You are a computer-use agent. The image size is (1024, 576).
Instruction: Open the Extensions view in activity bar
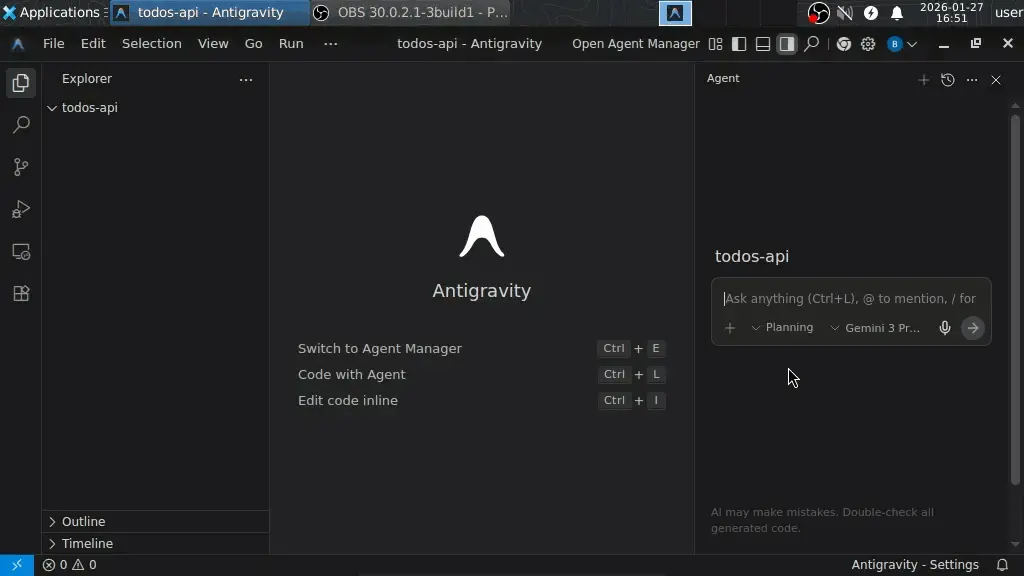21,294
